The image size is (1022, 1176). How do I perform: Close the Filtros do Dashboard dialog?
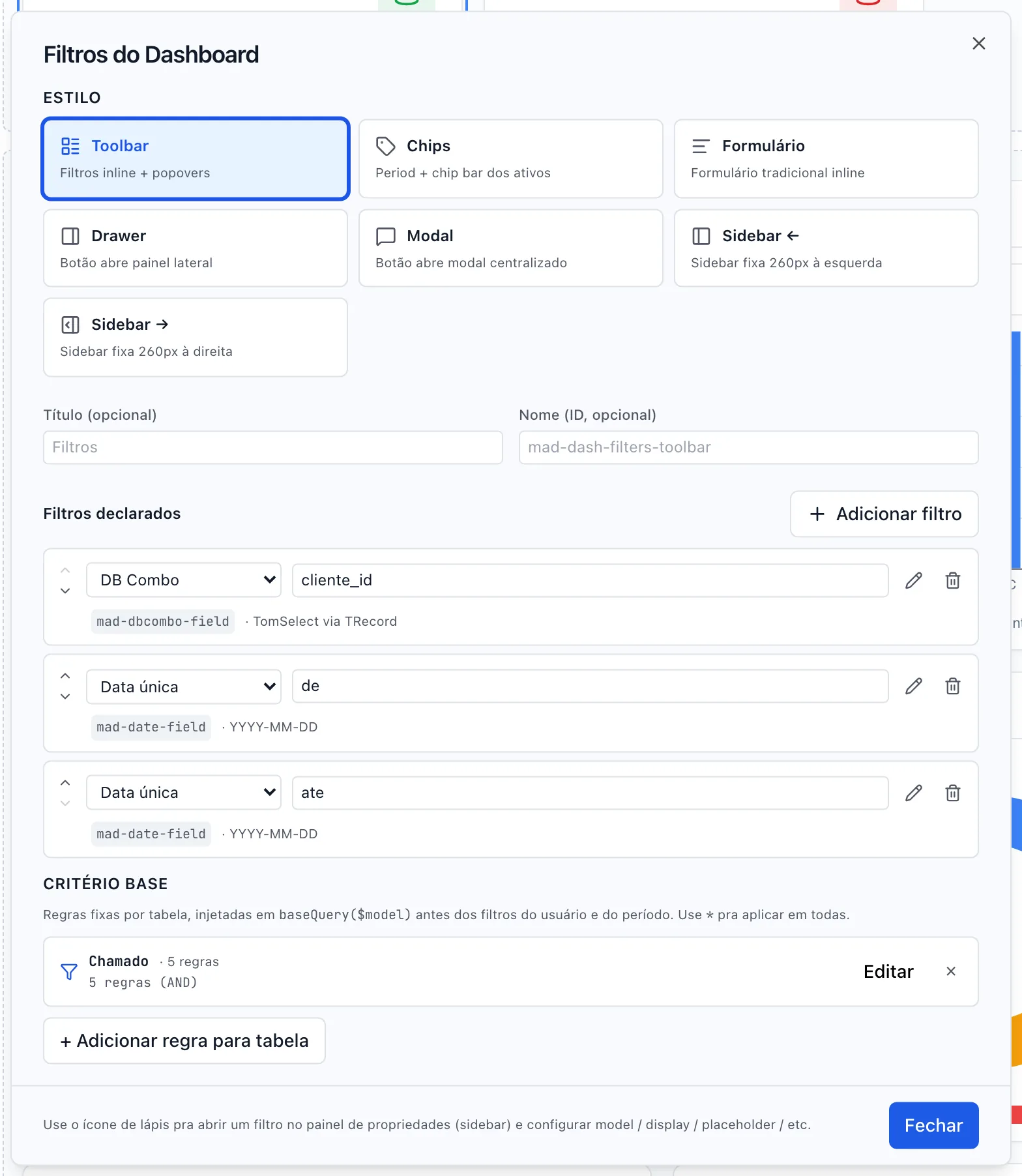click(978, 44)
